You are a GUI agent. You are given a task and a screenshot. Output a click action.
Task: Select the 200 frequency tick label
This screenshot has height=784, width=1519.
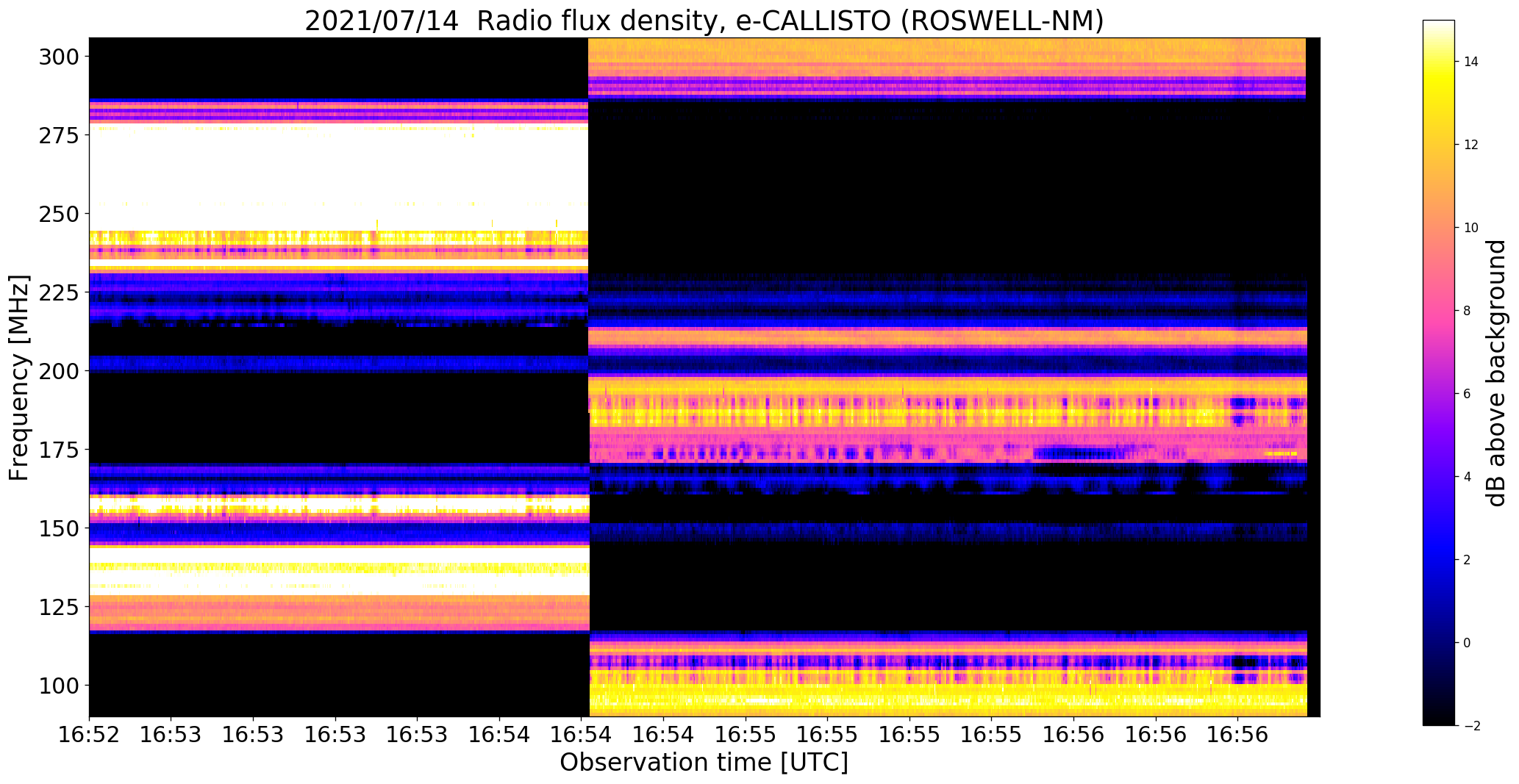coord(58,371)
